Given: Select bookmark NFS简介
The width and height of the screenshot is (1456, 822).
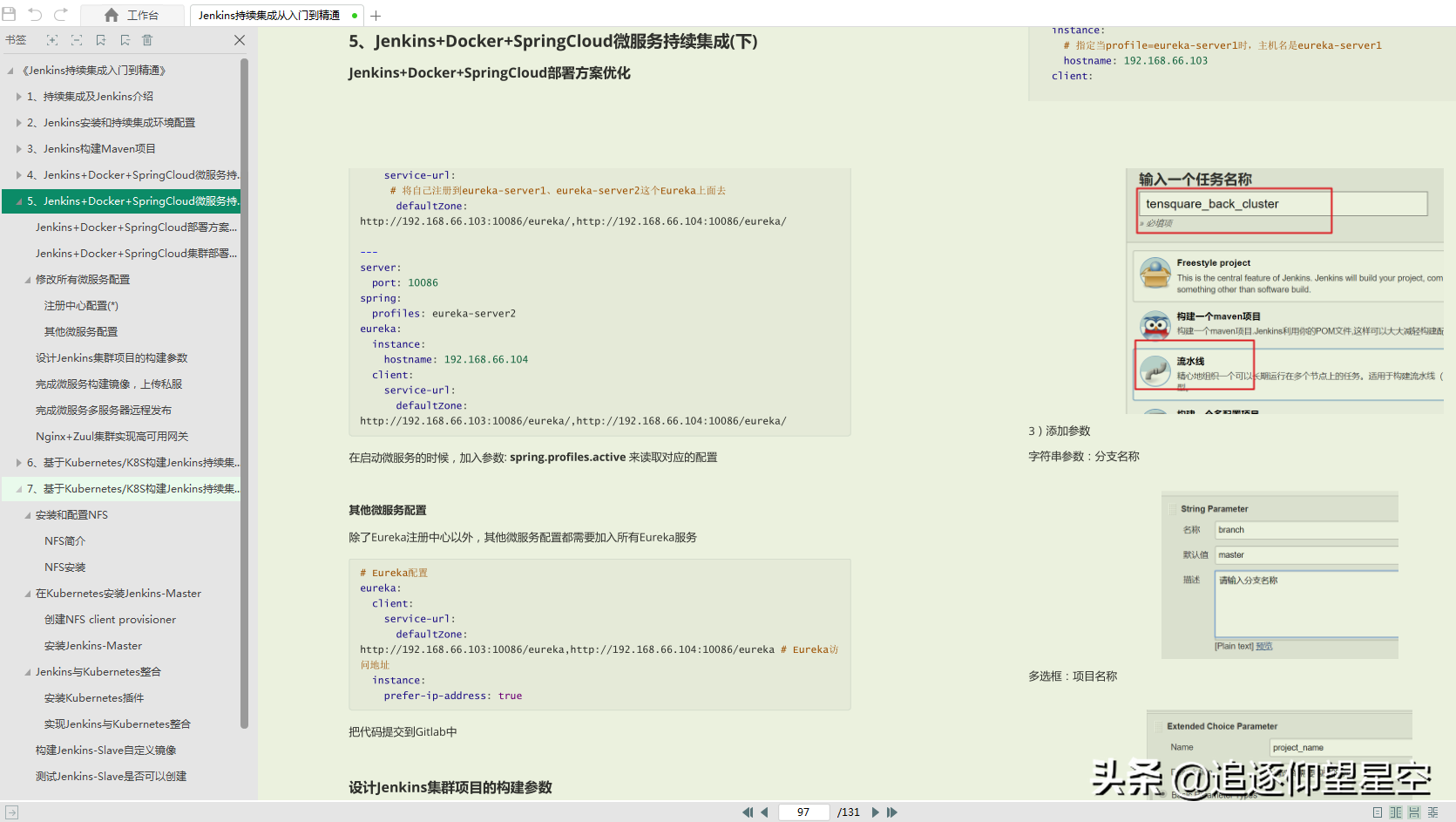Looking at the screenshot, I should click(x=65, y=541).
